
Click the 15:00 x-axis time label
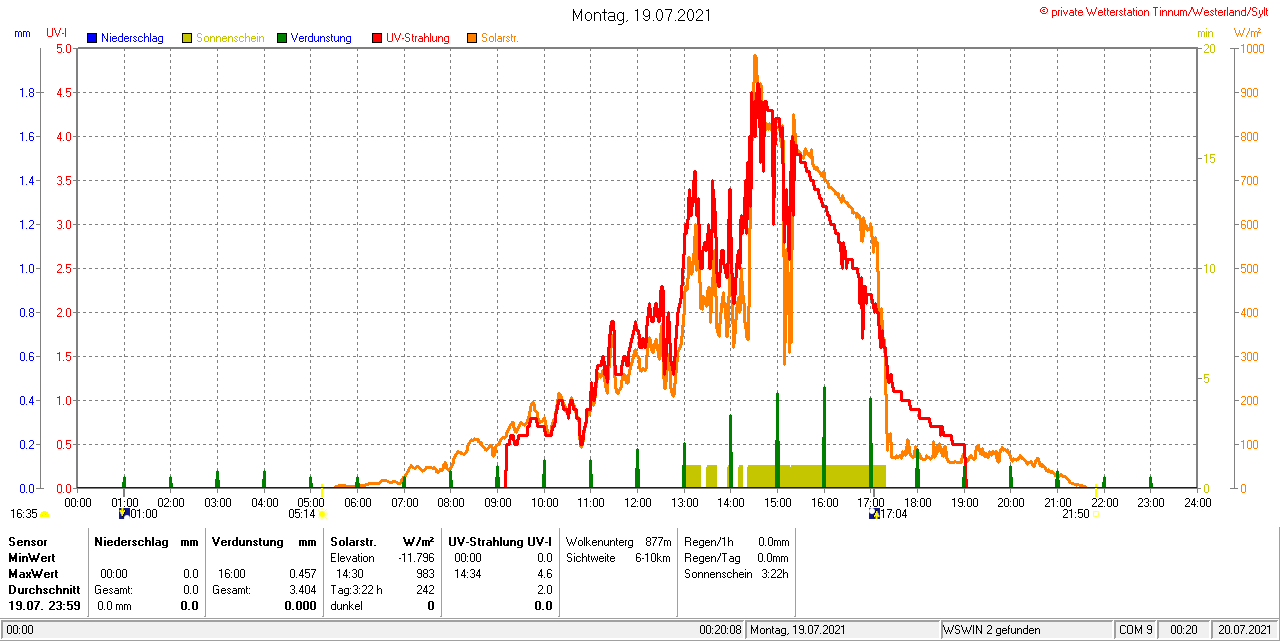[777, 502]
